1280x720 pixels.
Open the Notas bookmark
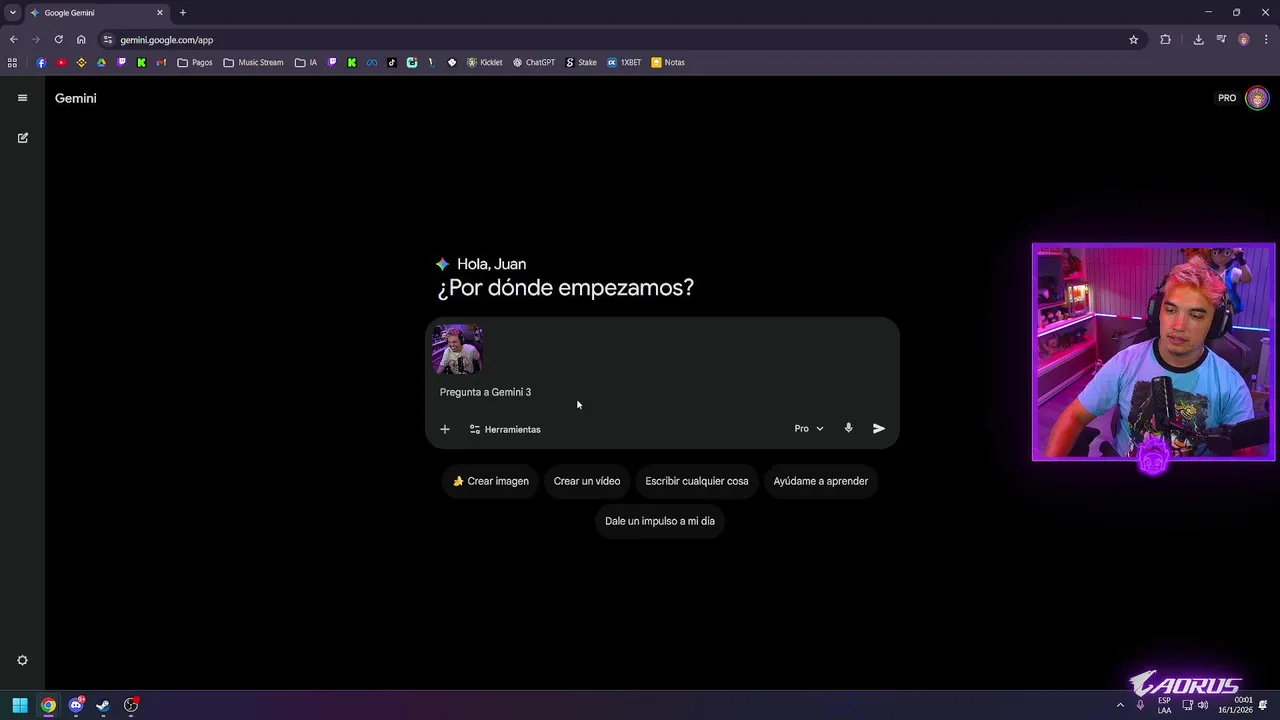click(668, 62)
